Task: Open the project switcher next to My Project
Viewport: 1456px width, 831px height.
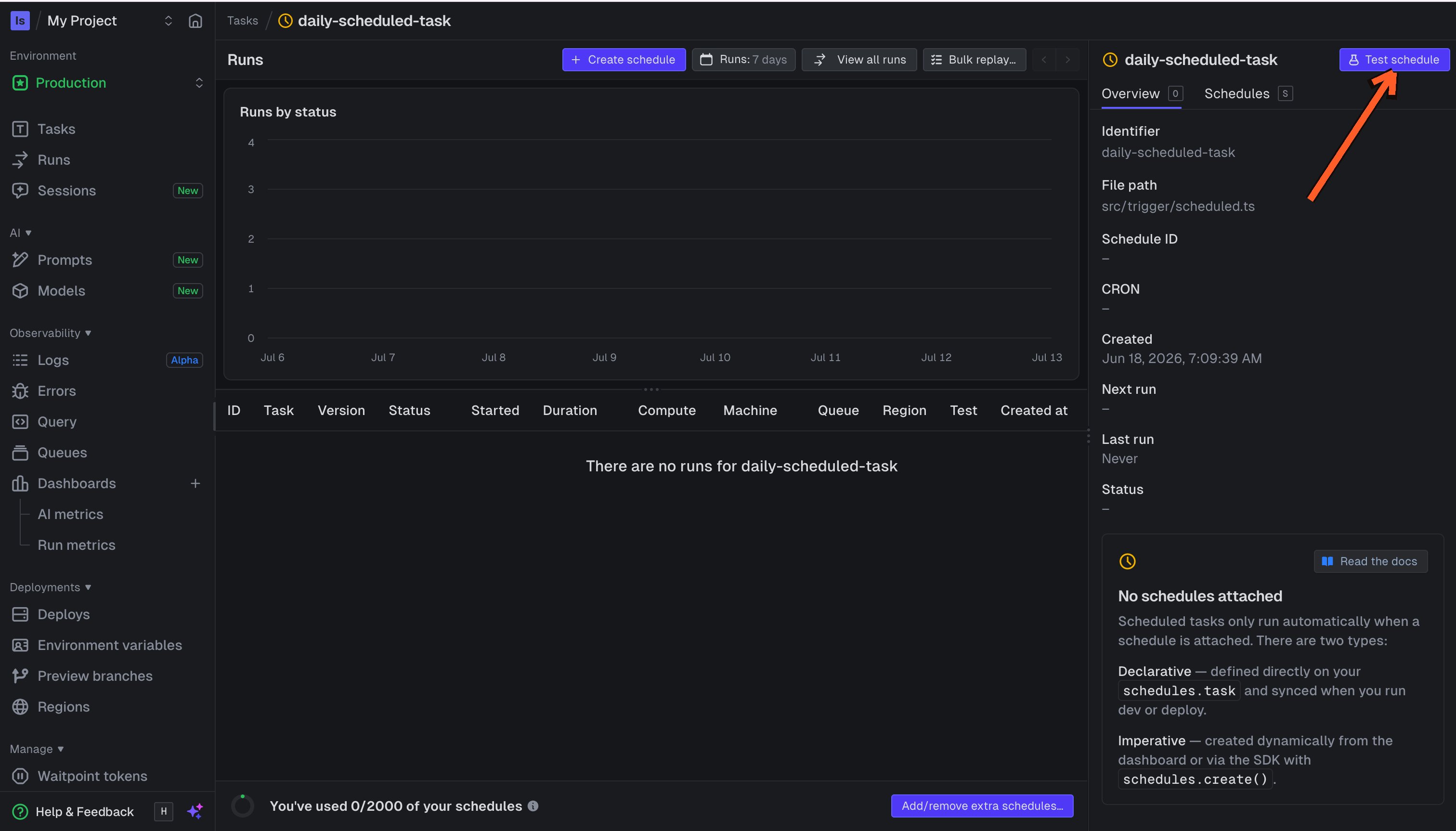Action: coord(169,21)
